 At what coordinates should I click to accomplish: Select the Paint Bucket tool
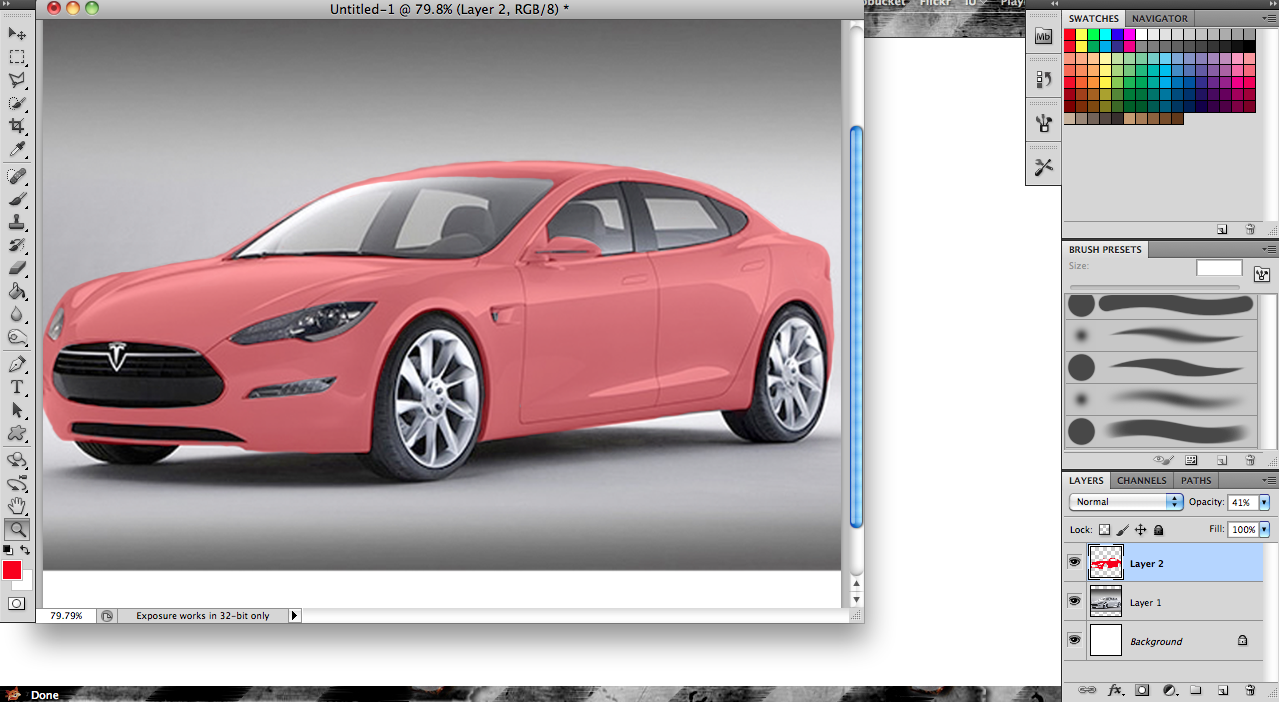click(x=17, y=291)
